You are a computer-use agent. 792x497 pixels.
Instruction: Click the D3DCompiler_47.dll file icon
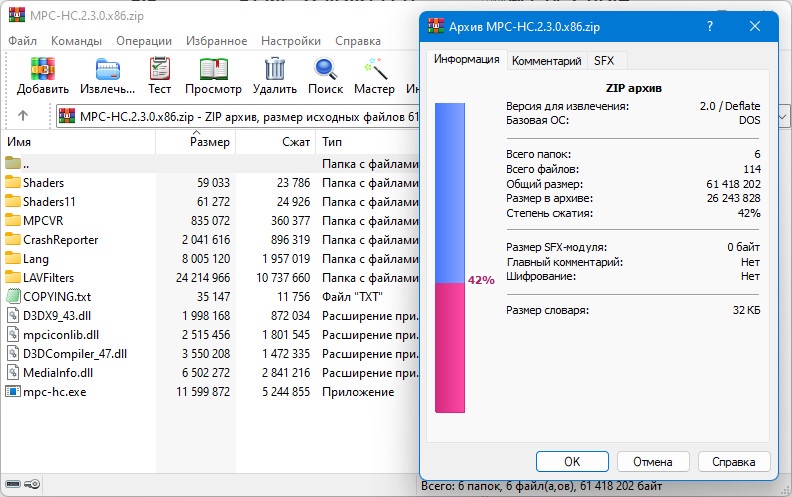(x=13, y=353)
